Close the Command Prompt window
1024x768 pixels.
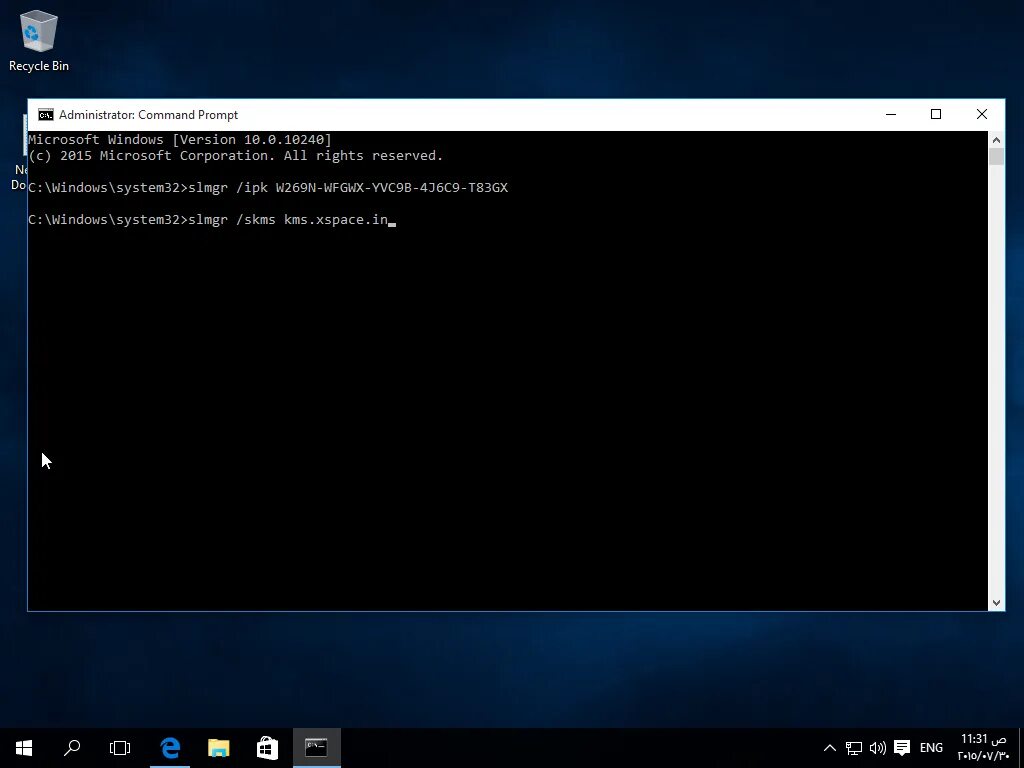click(982, 114)
